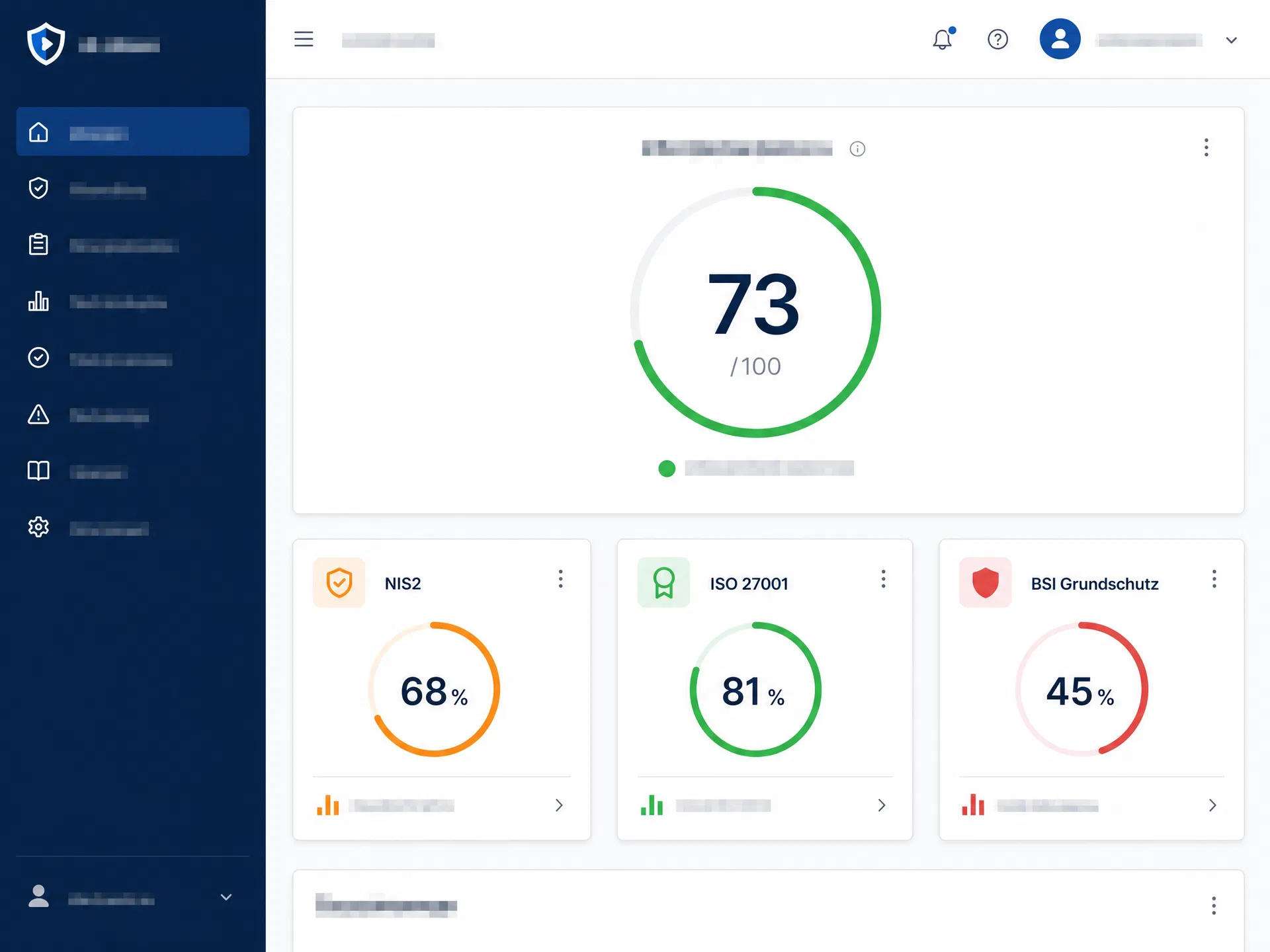1270x952 pixels.
Task: Click the ISO 27001 81% progress ring
Action: 755,689
